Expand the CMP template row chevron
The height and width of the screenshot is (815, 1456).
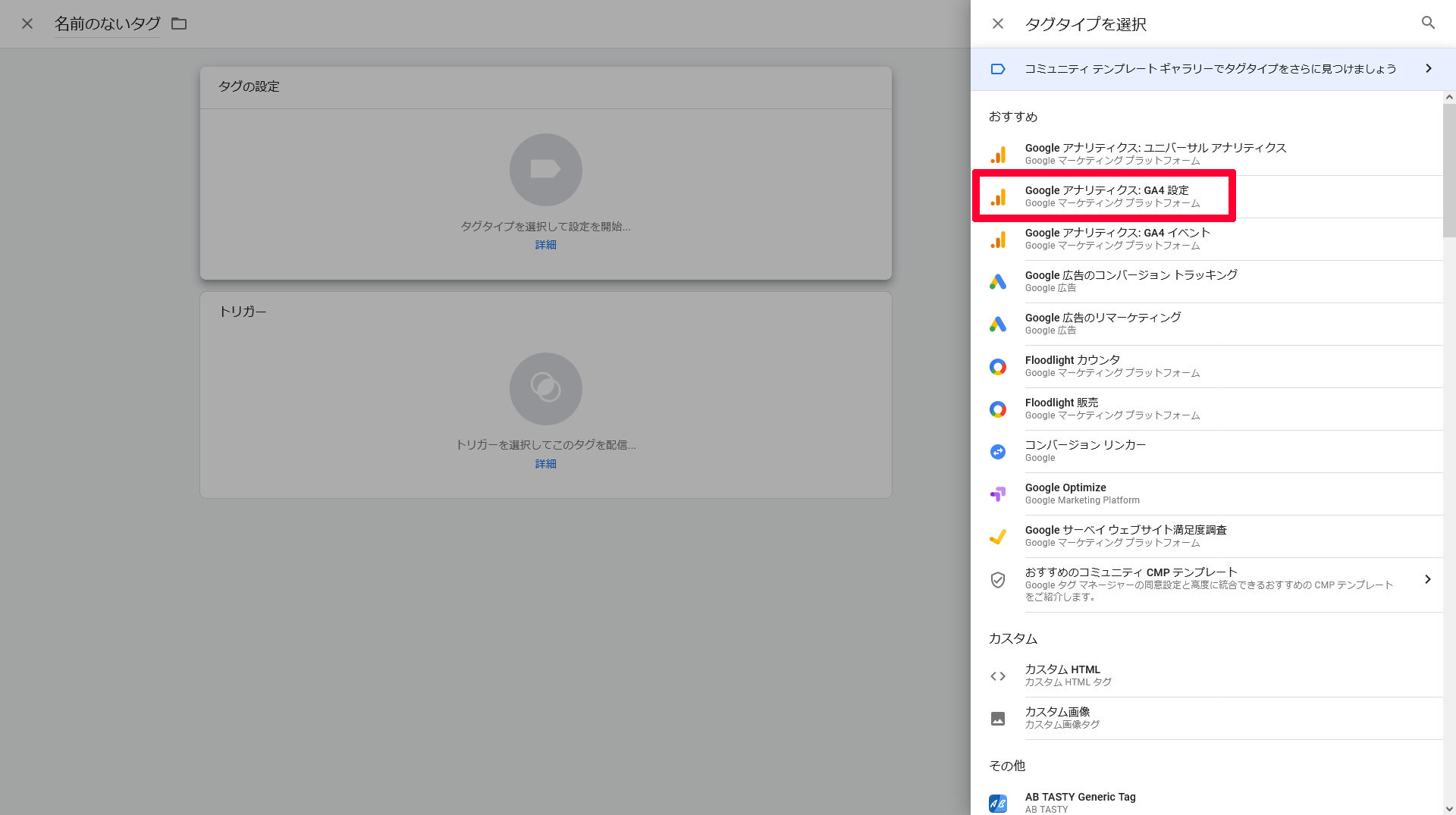(x=1428, y=579)
